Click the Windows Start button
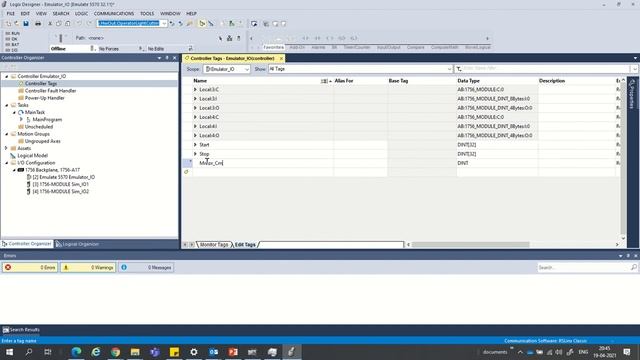Image resolution: width=640 pixels, height=360 pixels. pyautogui.click(x=9, y=351)
